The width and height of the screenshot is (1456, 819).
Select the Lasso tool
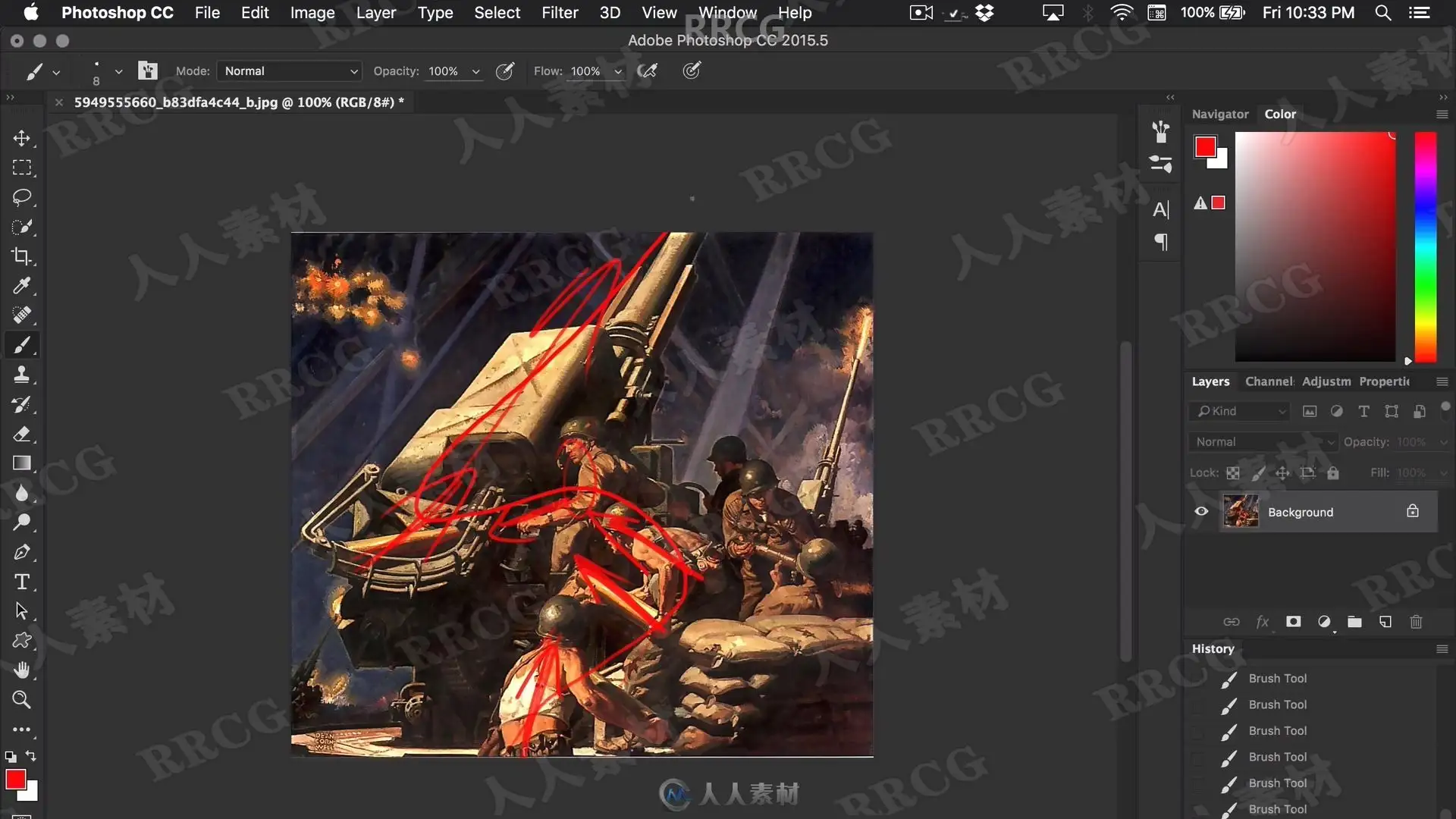21,197
